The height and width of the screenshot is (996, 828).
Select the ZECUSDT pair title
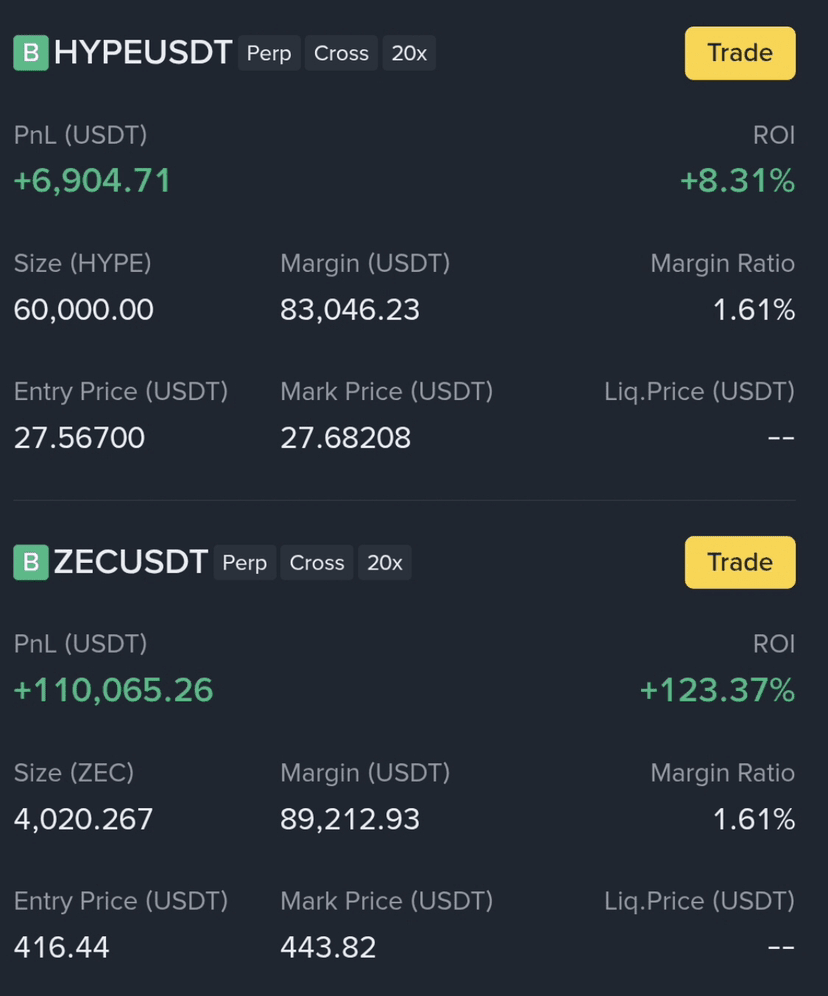tap(131, 562)
